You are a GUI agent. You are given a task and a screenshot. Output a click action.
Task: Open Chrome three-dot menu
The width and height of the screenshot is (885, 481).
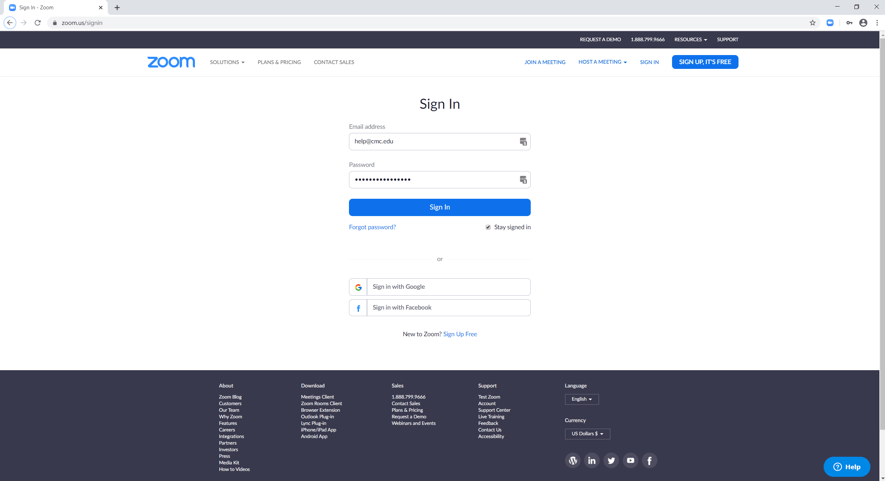pos(877,23)
